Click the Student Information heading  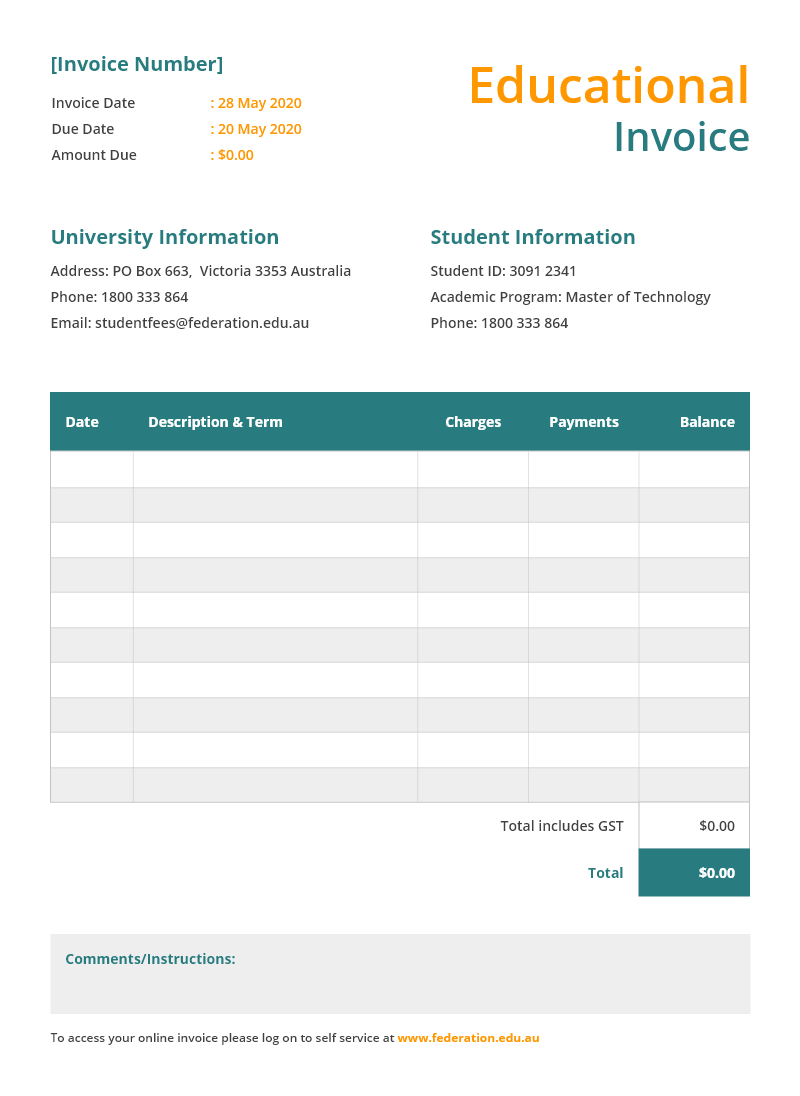(x=533, y=237)
